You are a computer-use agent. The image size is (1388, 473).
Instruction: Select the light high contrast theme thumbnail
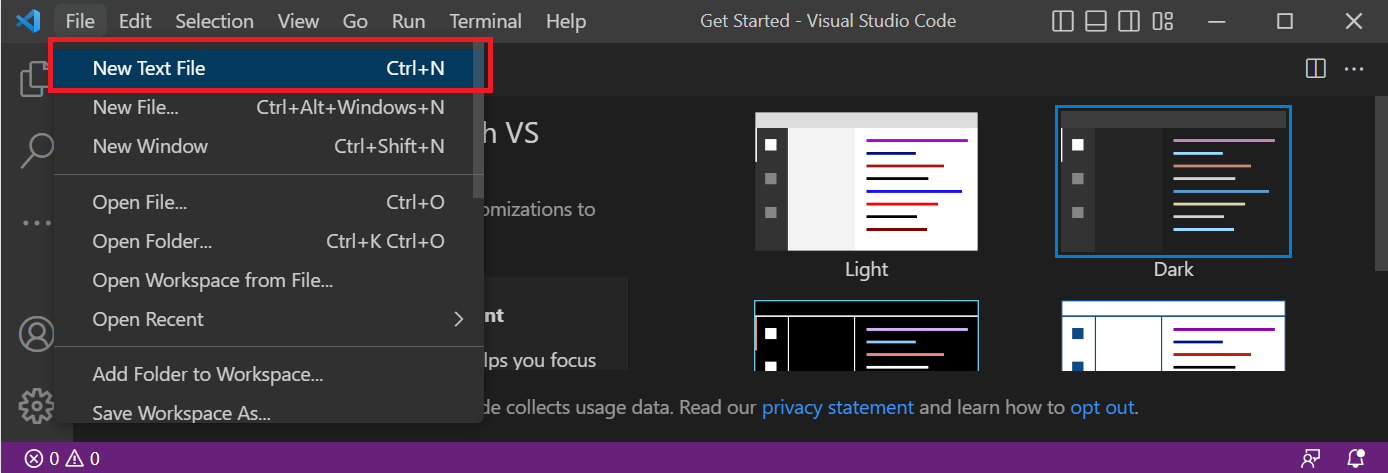[x=1173, y=336]
